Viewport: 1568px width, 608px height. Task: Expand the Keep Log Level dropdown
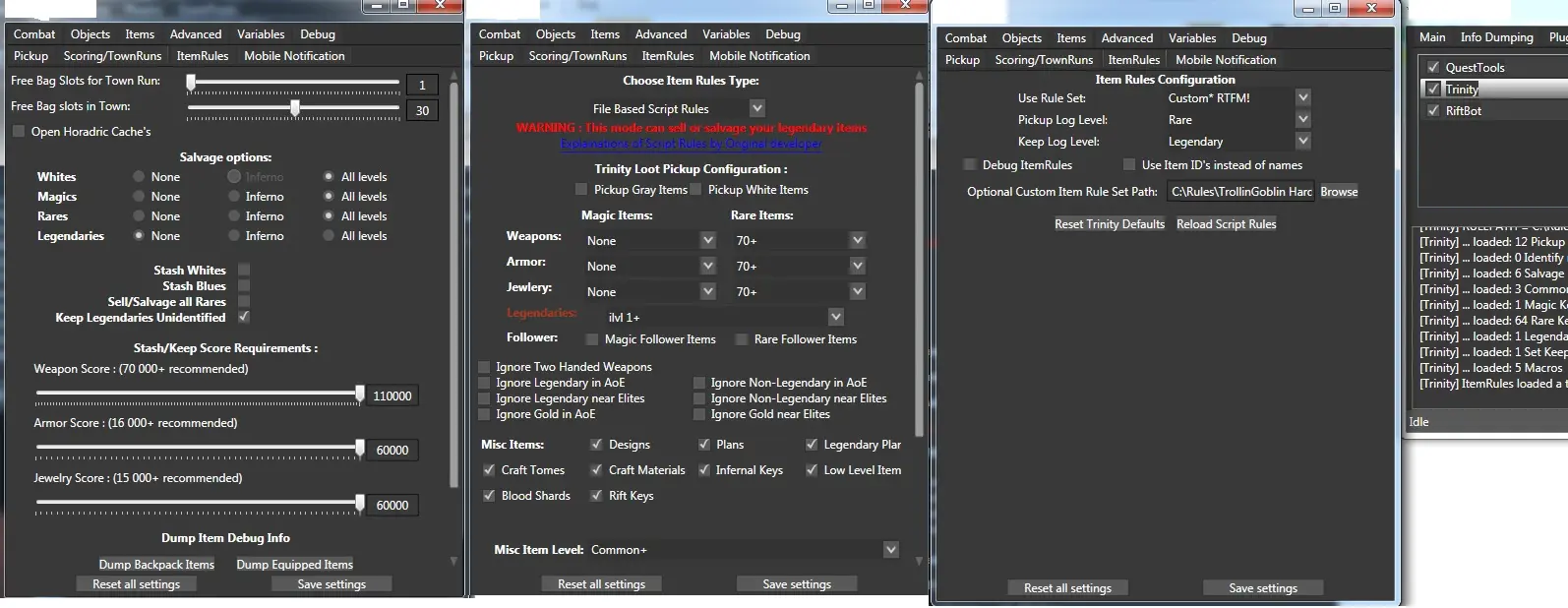tap(1302, 142)
